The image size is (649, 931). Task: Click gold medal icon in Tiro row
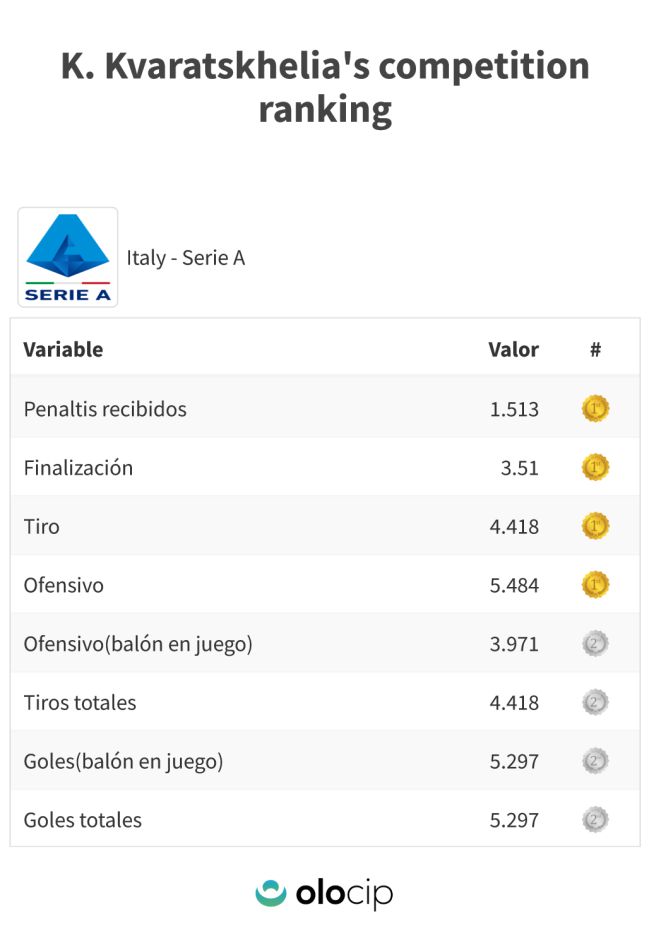(596, 526)
